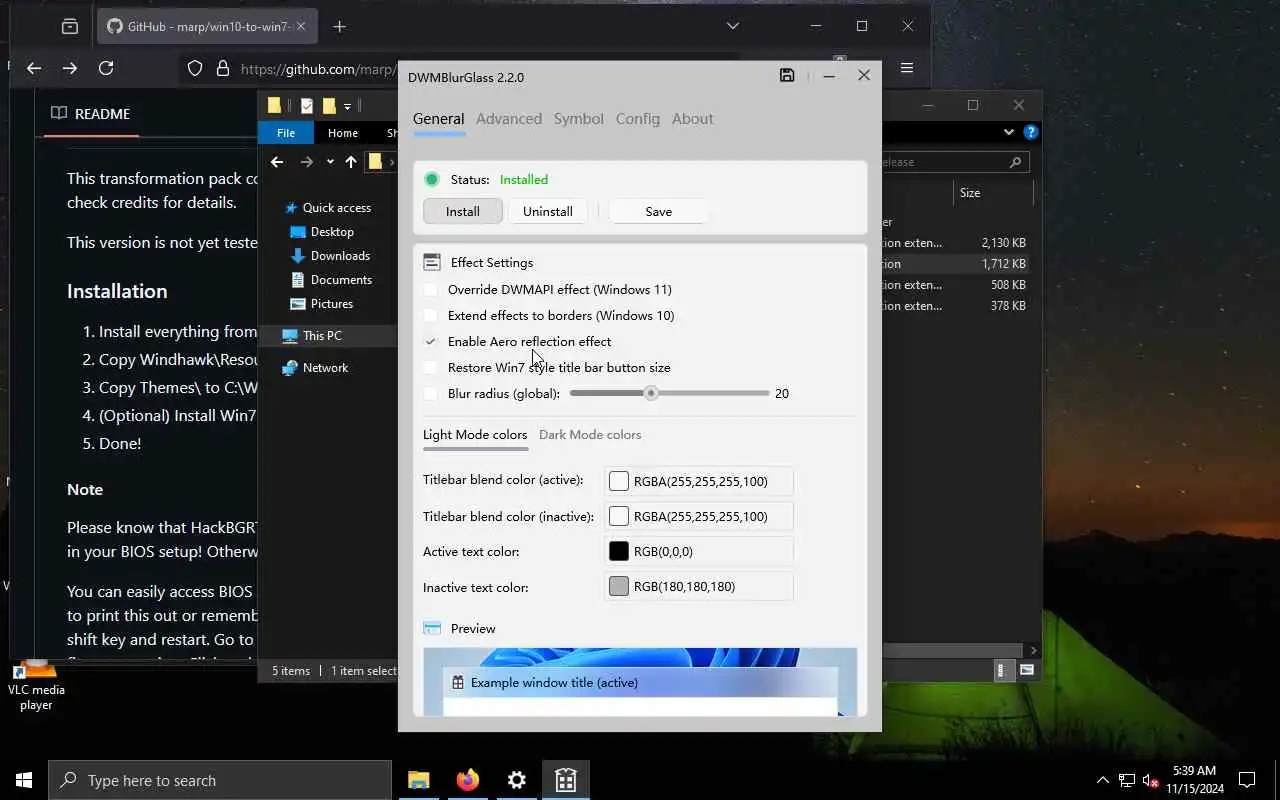
Task: Open the notification center icon
Action: coord(1247,780)
